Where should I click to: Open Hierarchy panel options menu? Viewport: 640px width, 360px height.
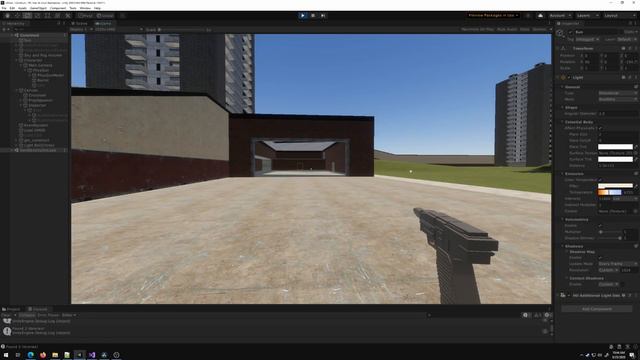(x=64, y=24)
